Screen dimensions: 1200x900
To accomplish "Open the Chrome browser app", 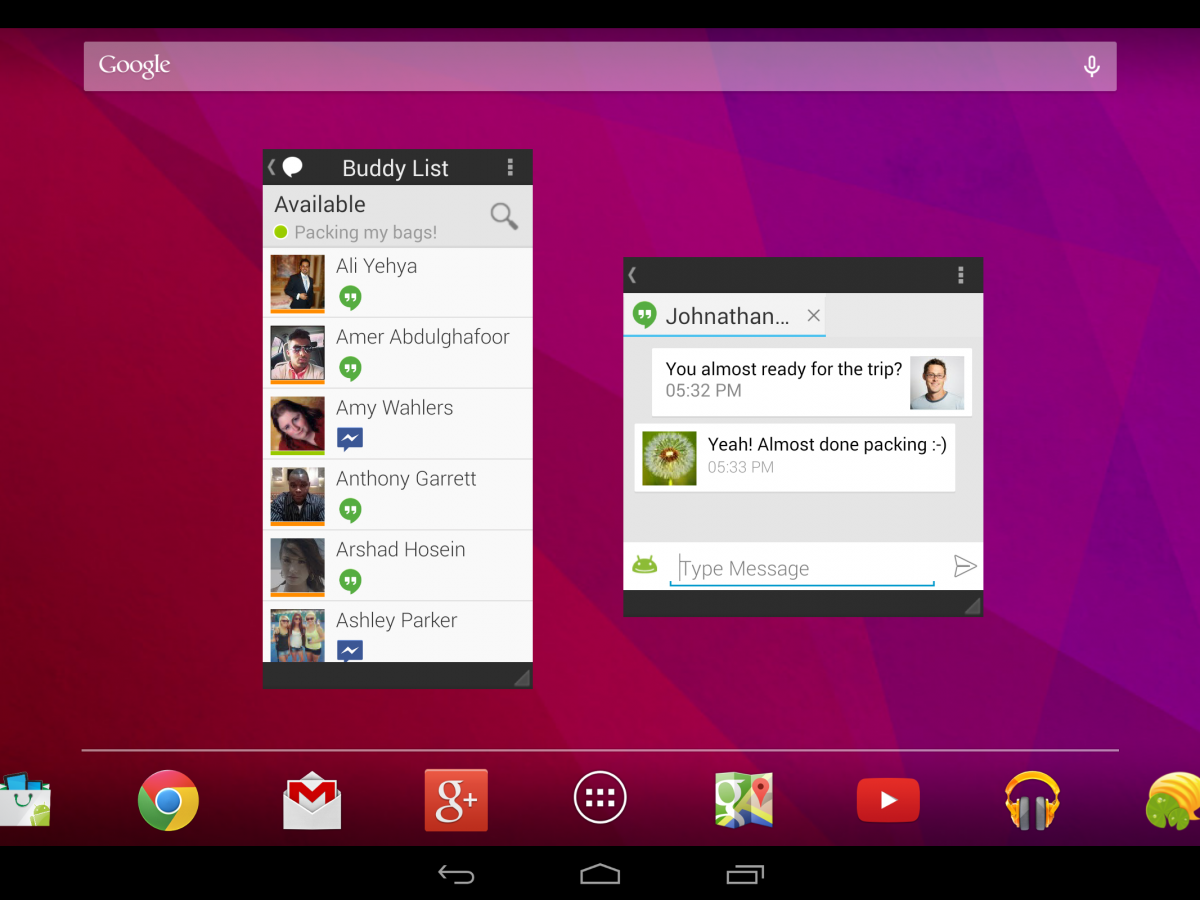I will click(x=168, y=800).
